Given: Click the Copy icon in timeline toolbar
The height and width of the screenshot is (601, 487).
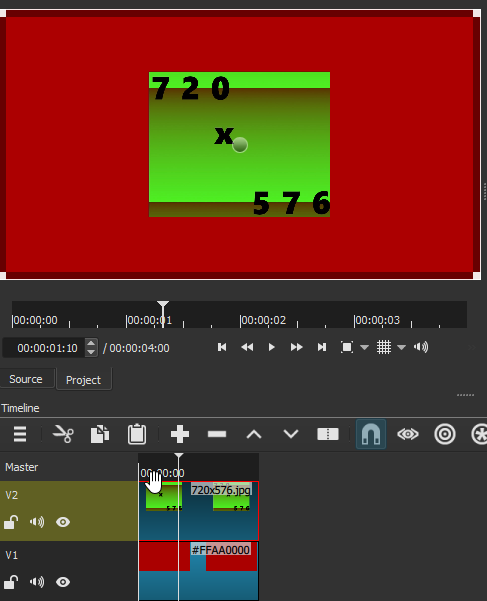Looking at the screenshot, I should pos(100,434).
